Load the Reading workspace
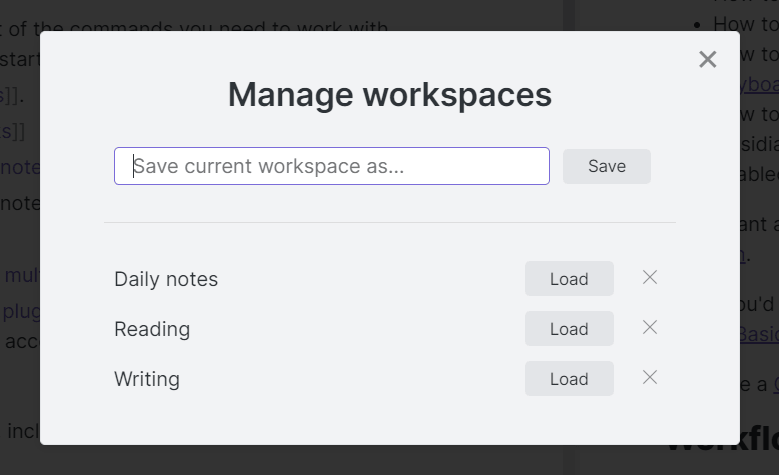 (x=569, y=329)
